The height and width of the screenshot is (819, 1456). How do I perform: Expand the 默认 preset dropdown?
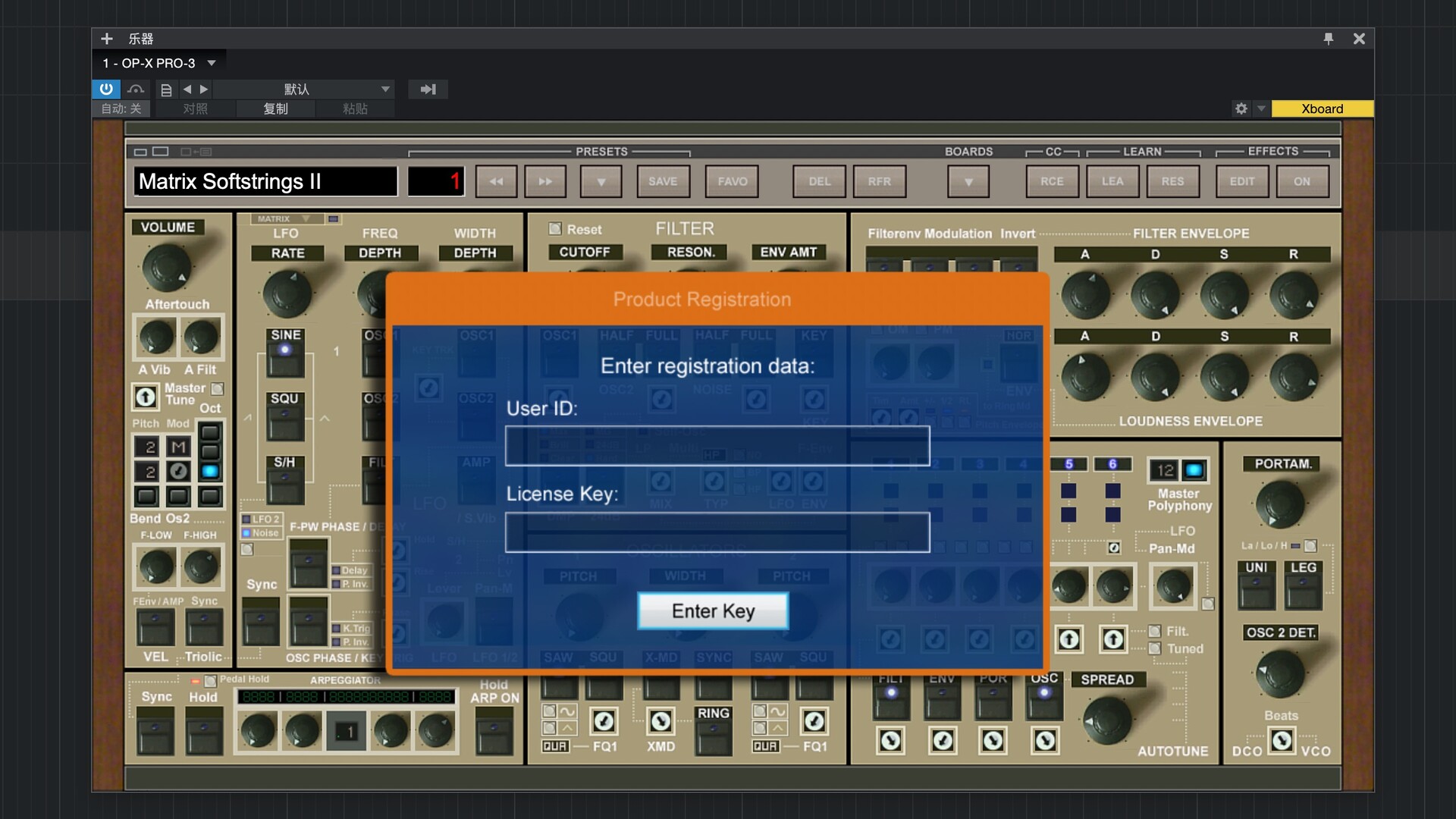385,89
